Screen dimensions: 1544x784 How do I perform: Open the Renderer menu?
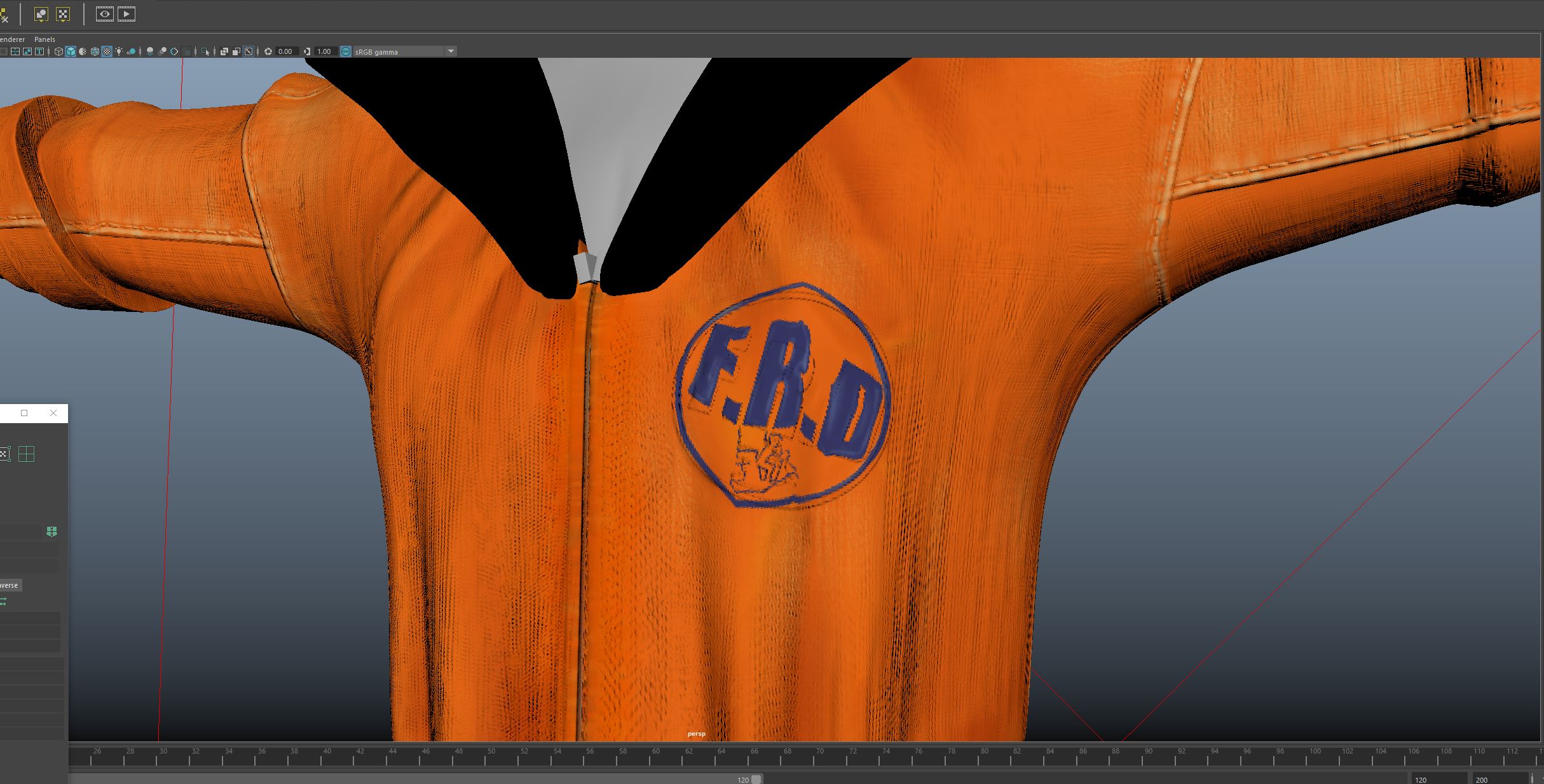coord(11,39)
